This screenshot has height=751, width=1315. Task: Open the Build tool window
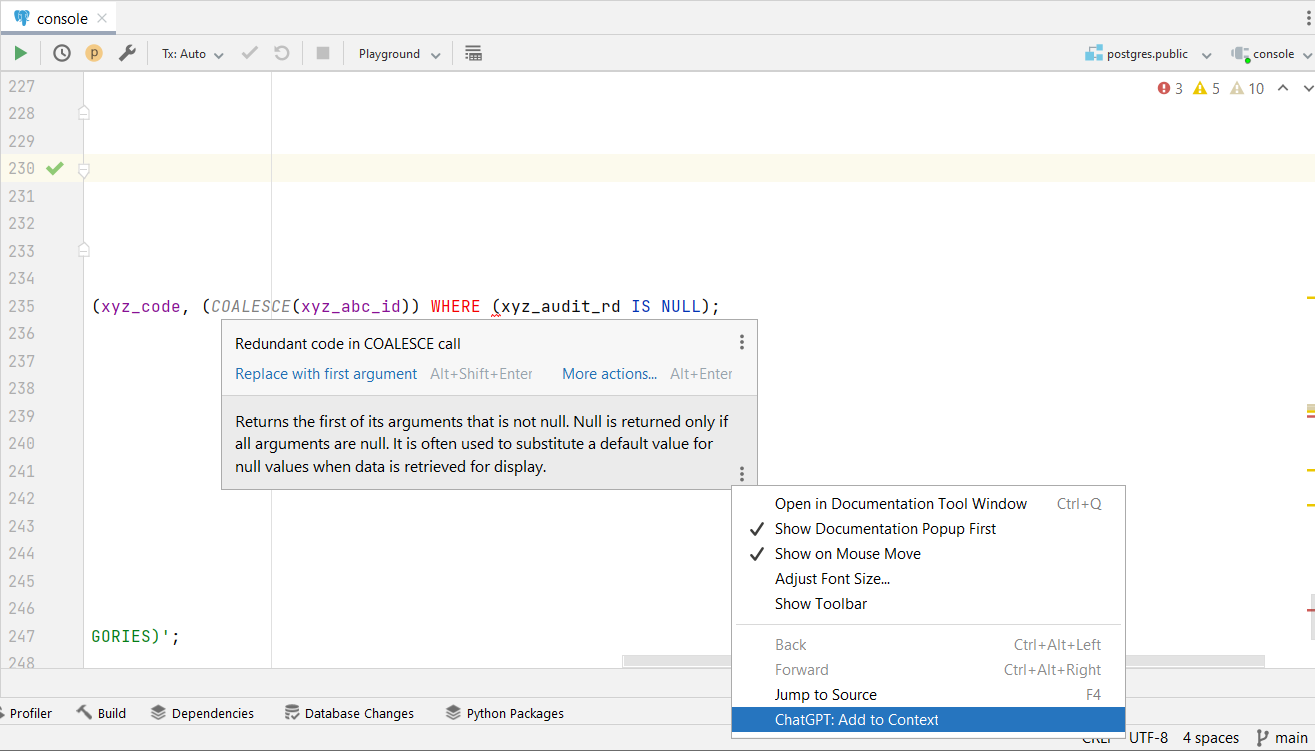click(102, 713)
